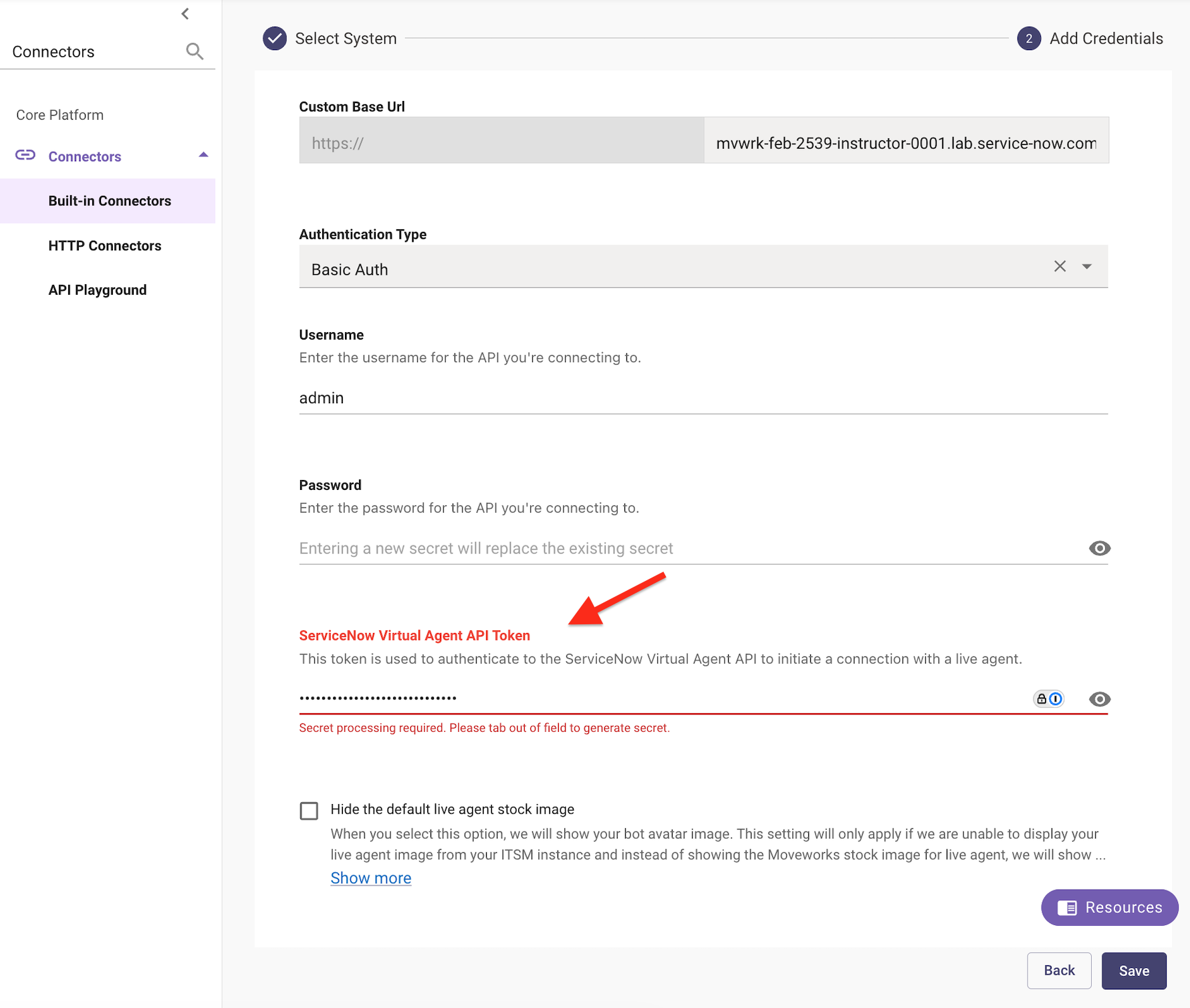Clear the Basic Auth selection with X

[1060, 267]
